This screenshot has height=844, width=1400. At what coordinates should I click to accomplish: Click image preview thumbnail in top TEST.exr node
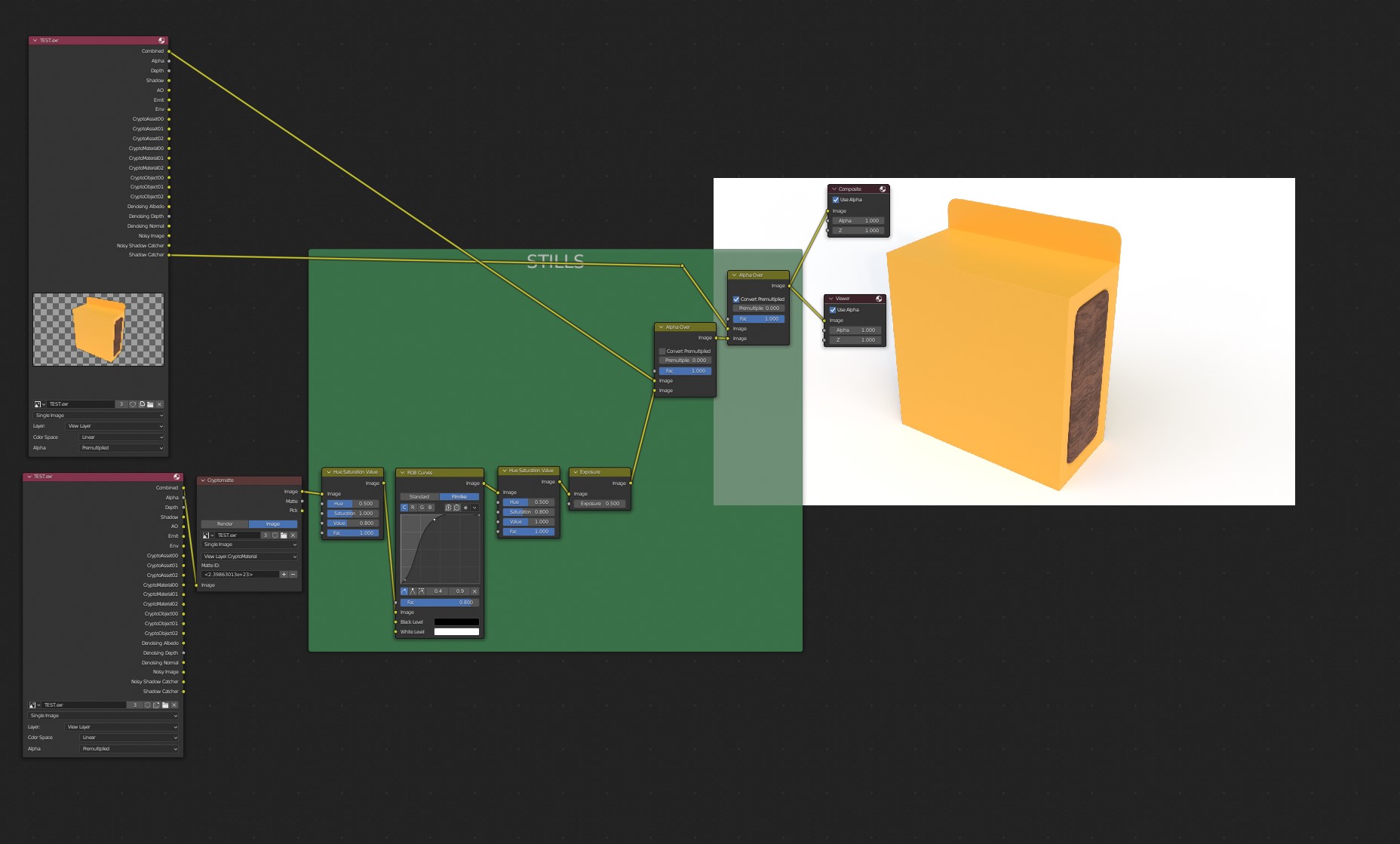99,330
